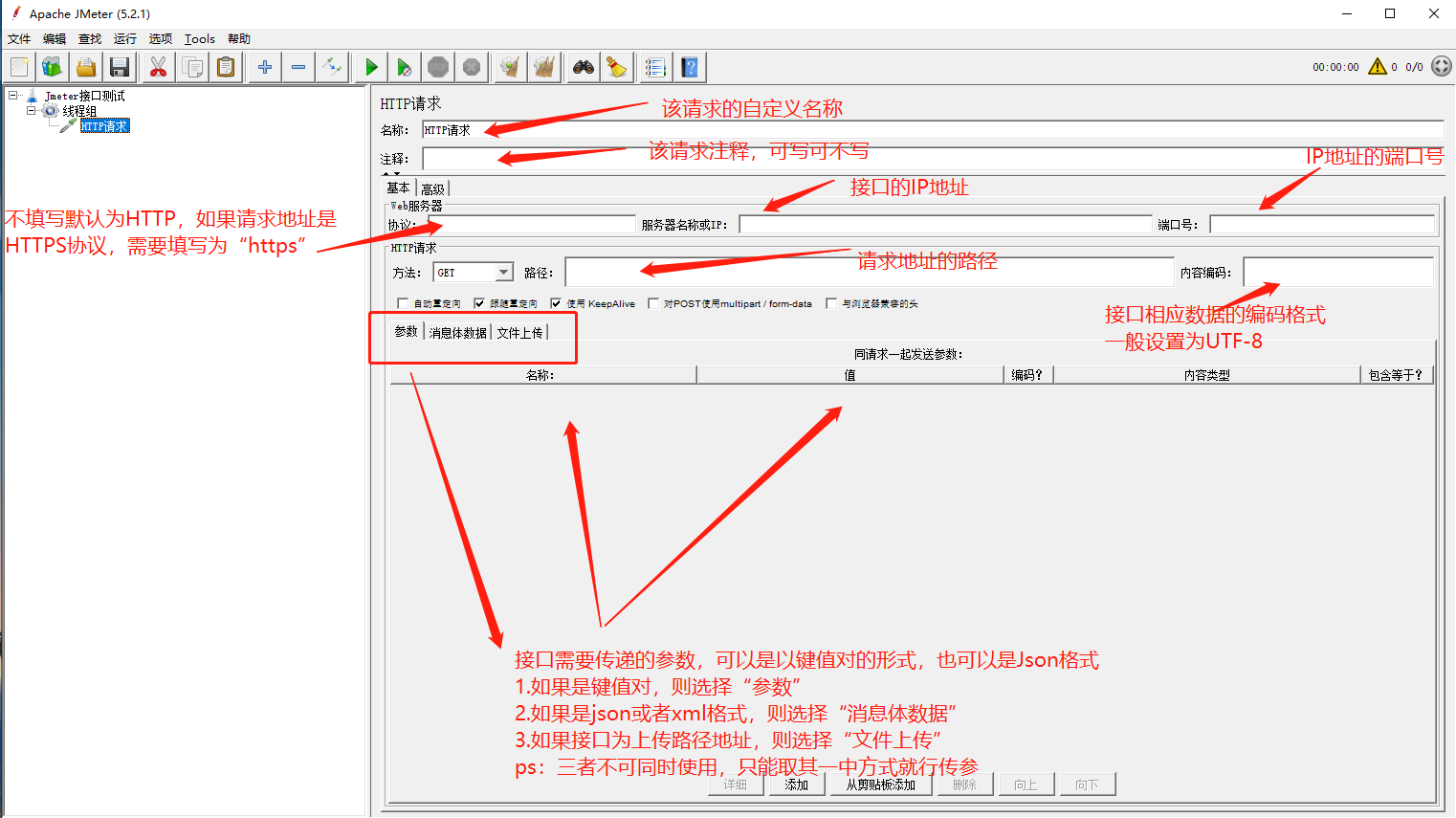
Task: Collapse the 线程组 tree node
Action: 31,111
